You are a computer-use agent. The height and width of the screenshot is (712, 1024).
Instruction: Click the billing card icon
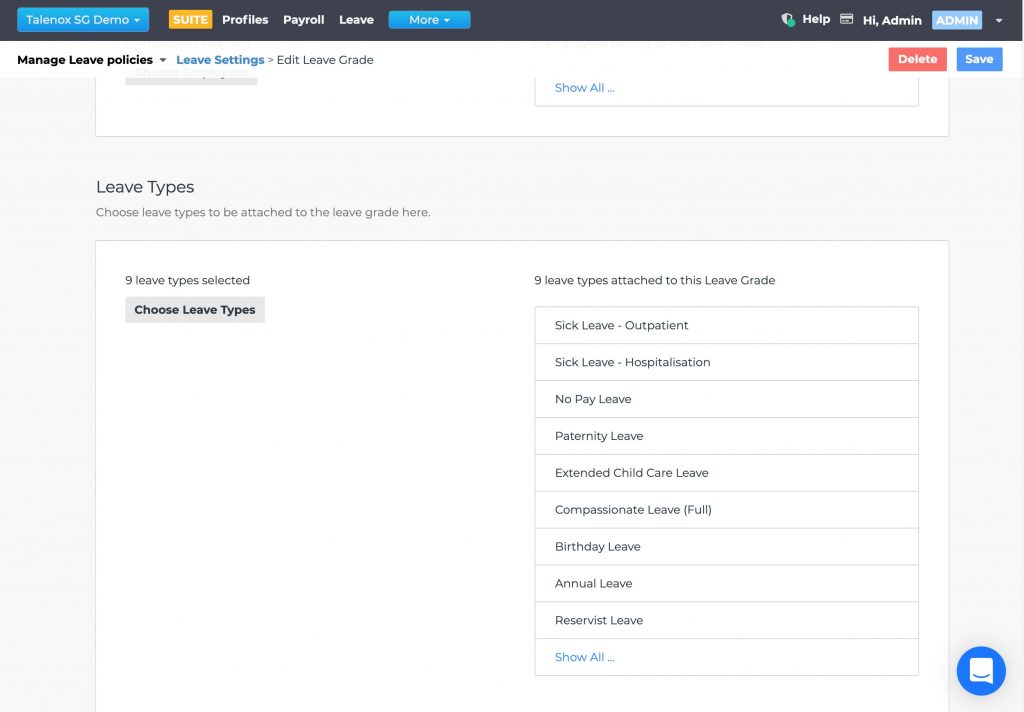[846, 19]
